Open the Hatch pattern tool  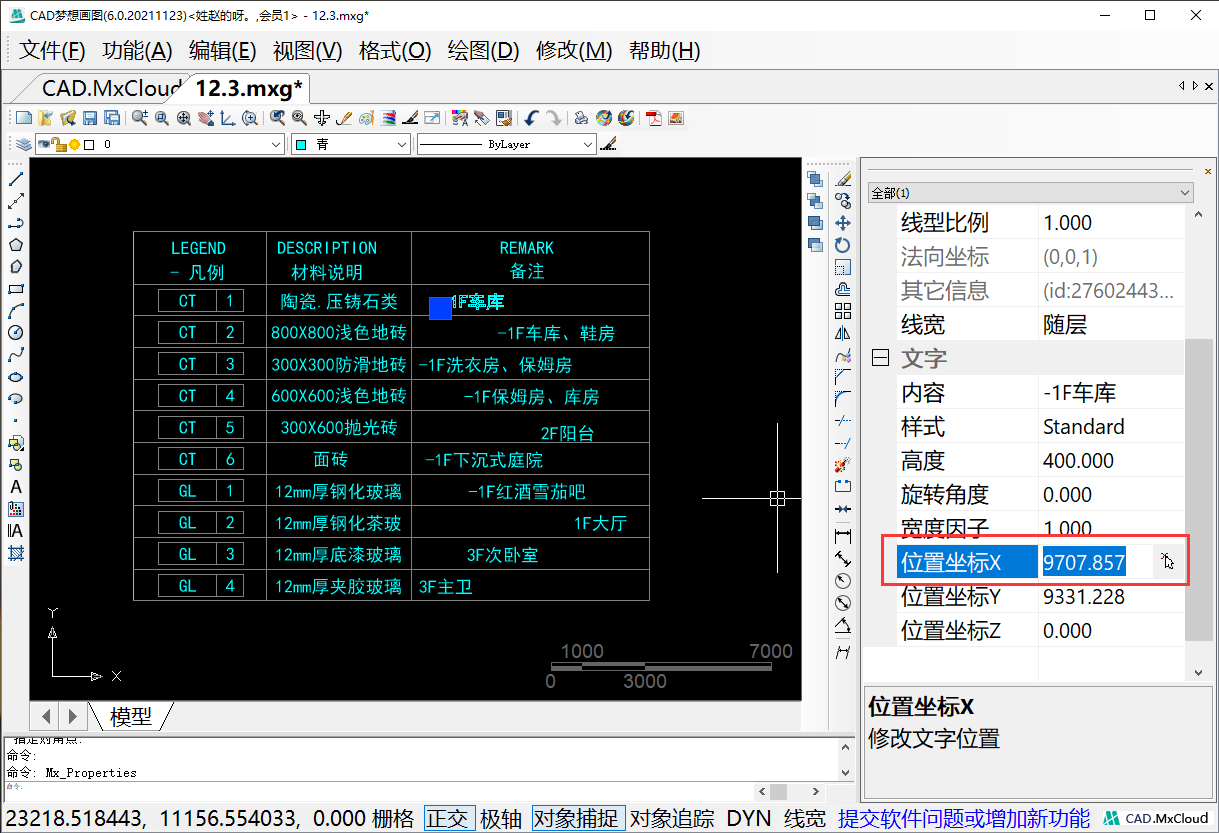[x=16, y=553]
